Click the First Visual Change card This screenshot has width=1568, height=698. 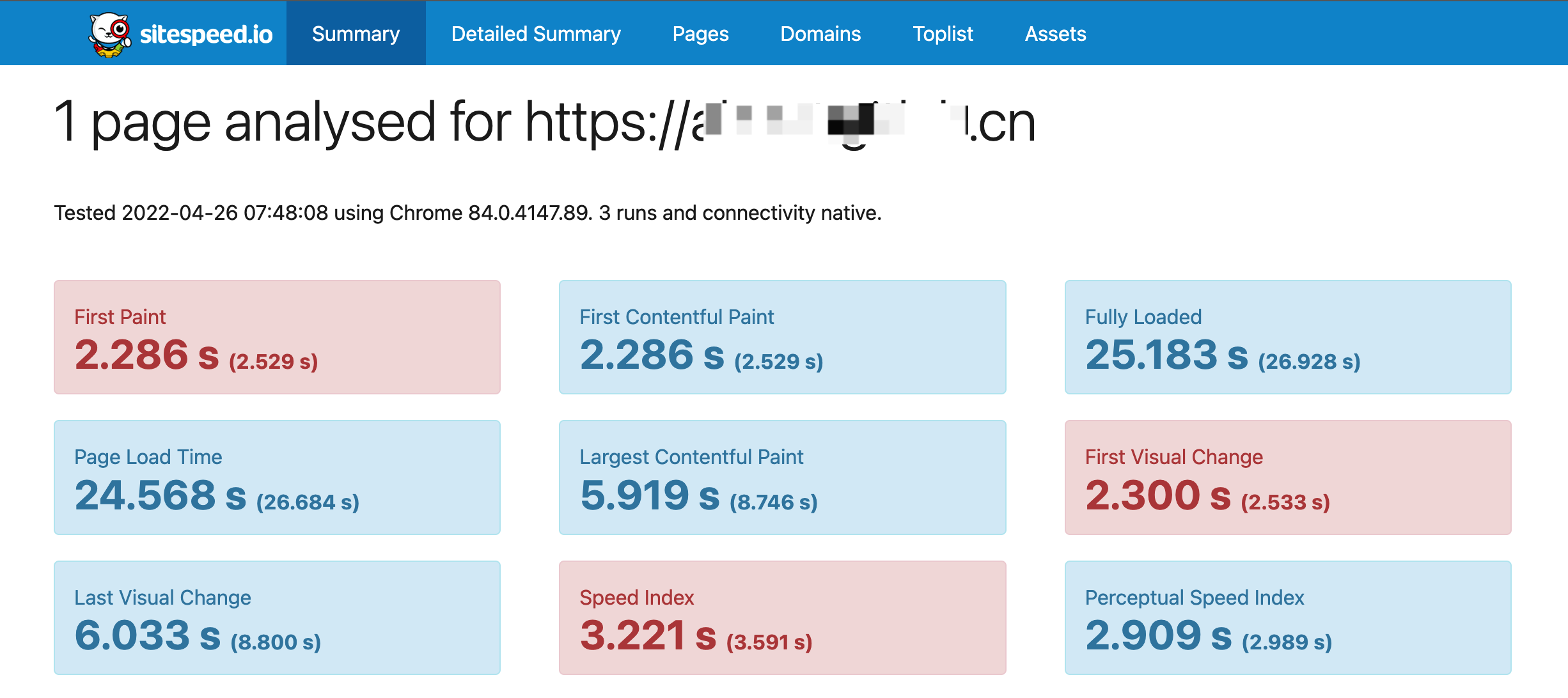tap(1287, 477)
